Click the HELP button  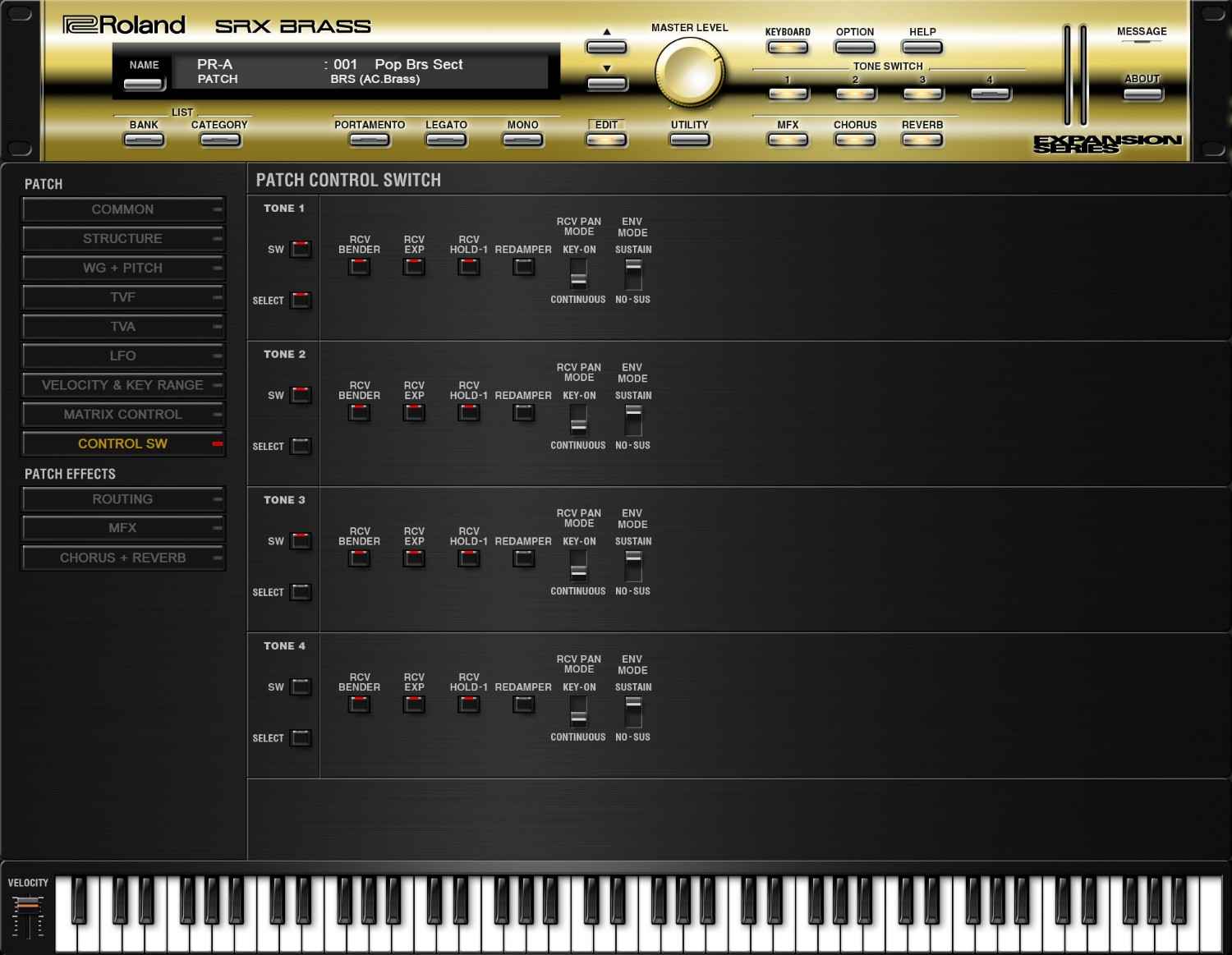pyautogui.click(x=922, y=48)
